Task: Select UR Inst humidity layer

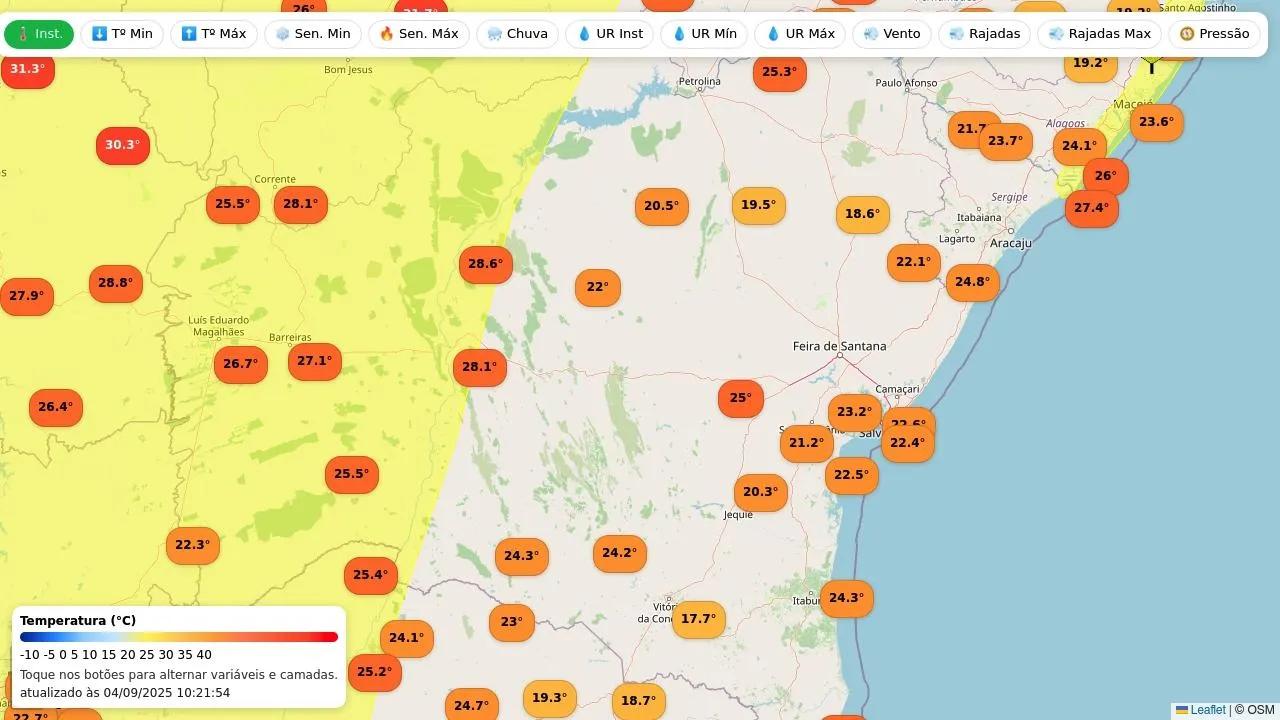Action: 610,34
